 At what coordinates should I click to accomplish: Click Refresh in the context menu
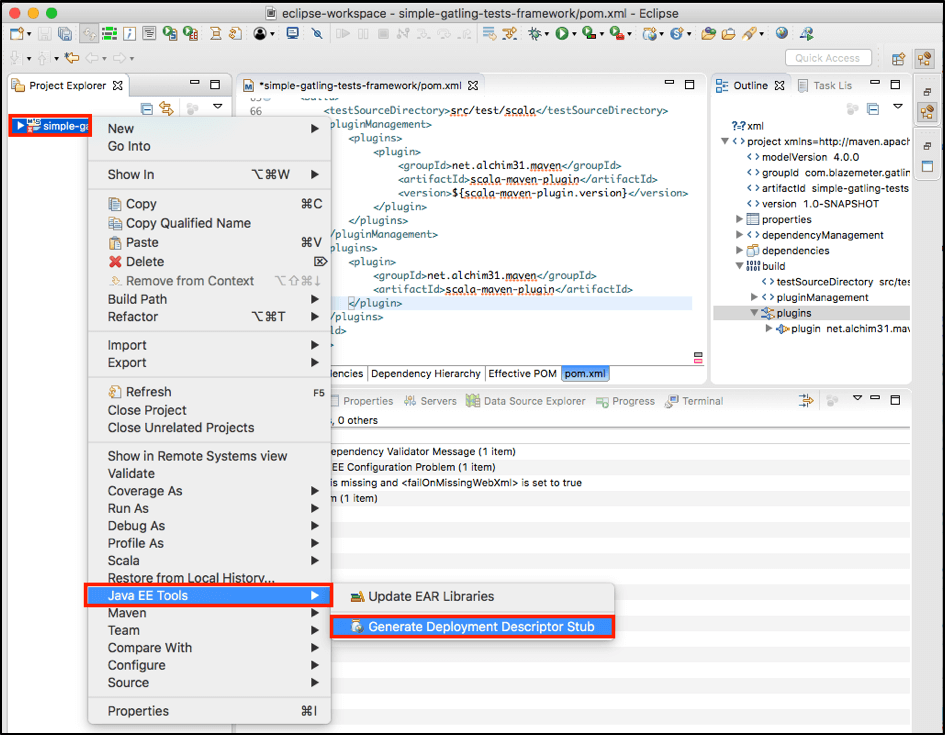pyautogui.click(x=209, y=392)
